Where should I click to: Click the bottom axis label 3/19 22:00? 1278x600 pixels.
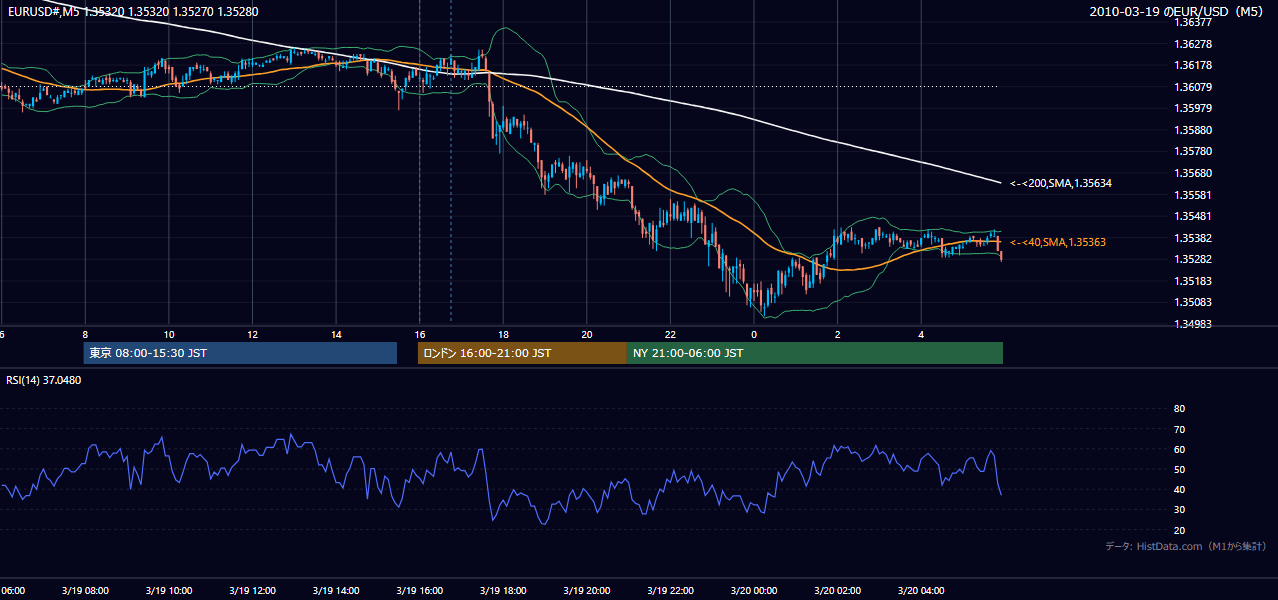[670, 591]
